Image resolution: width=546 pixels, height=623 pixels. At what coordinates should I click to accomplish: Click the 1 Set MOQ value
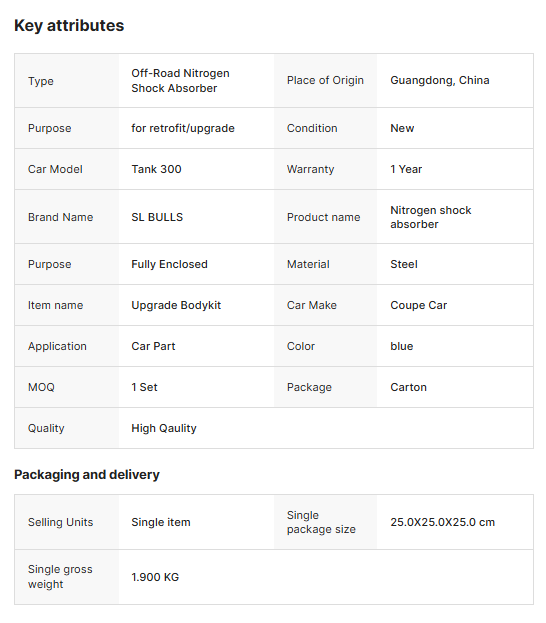coord(145,387)
